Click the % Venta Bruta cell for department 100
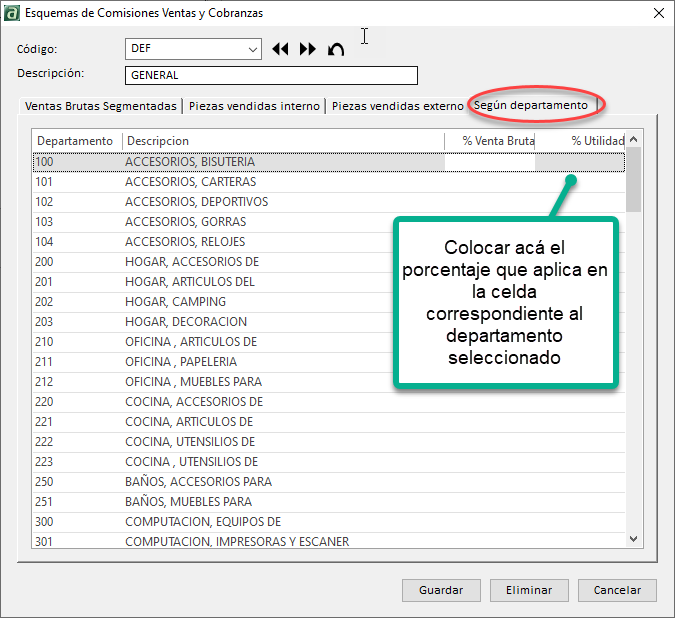The width and height of the screenshot is (675, 618). [490, 161]
